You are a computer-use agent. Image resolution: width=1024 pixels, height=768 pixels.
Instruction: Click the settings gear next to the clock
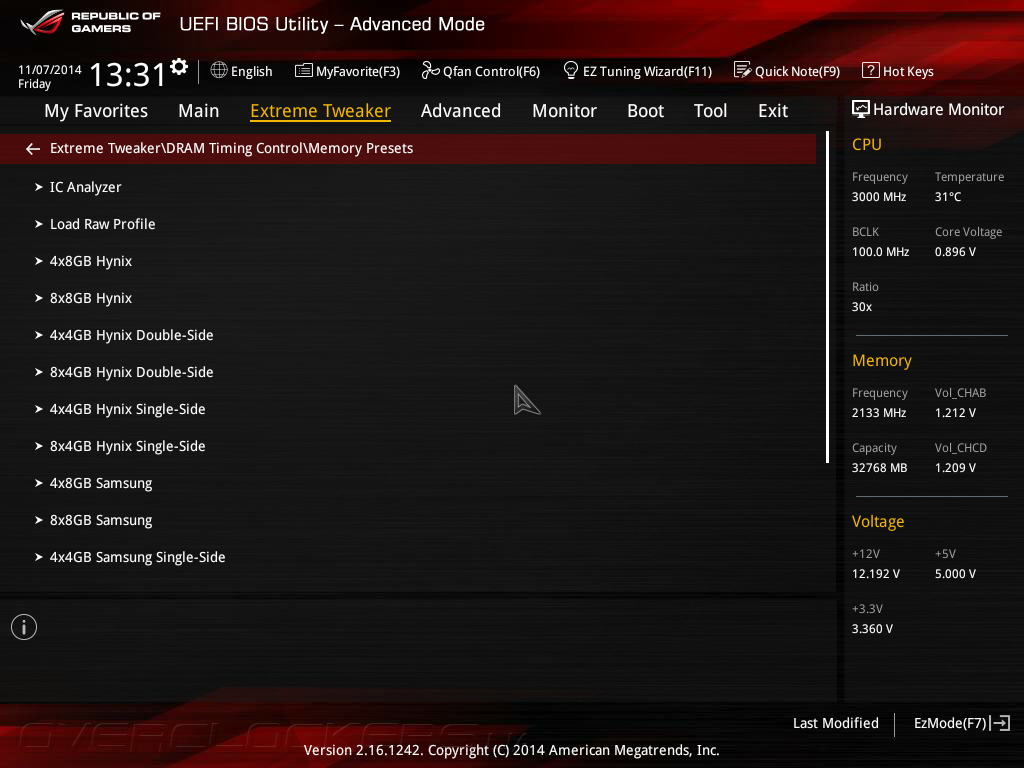click(x=179, y=67)
